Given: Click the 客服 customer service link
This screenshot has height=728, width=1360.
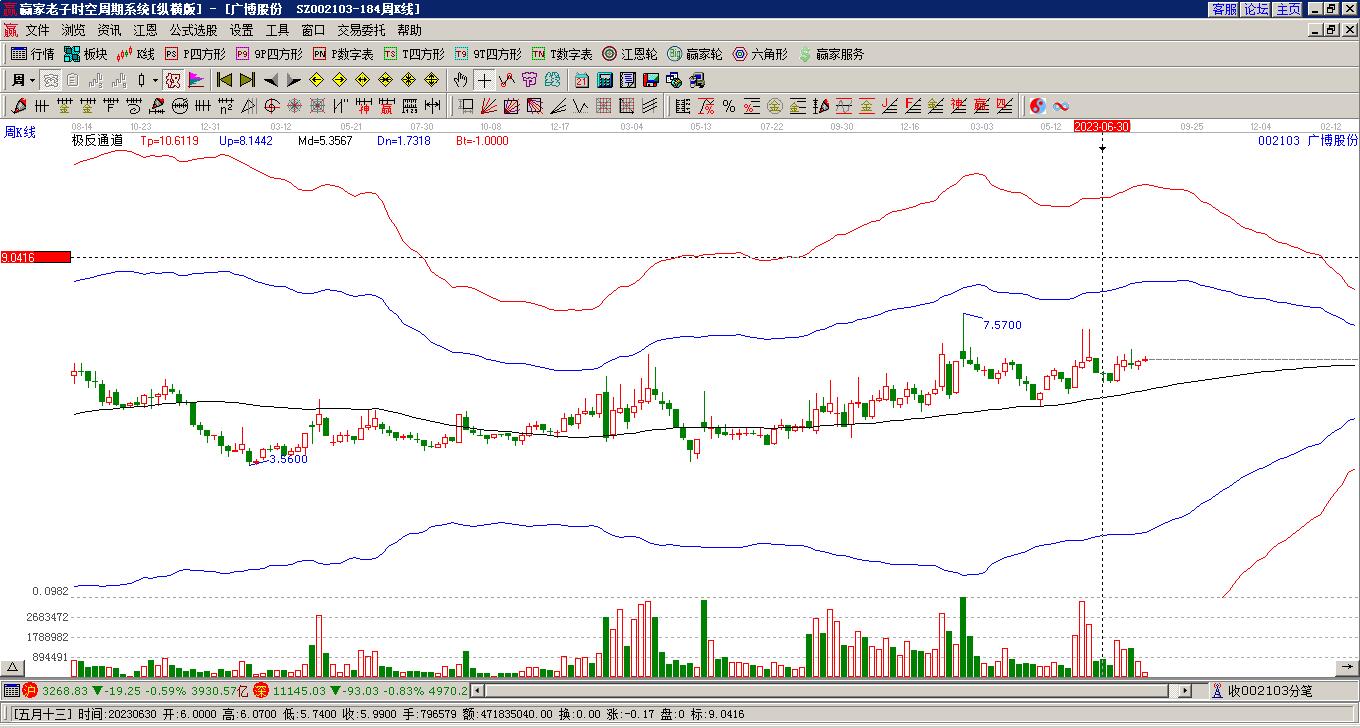Looking at the screenshot, I should tap(1224, 8).
